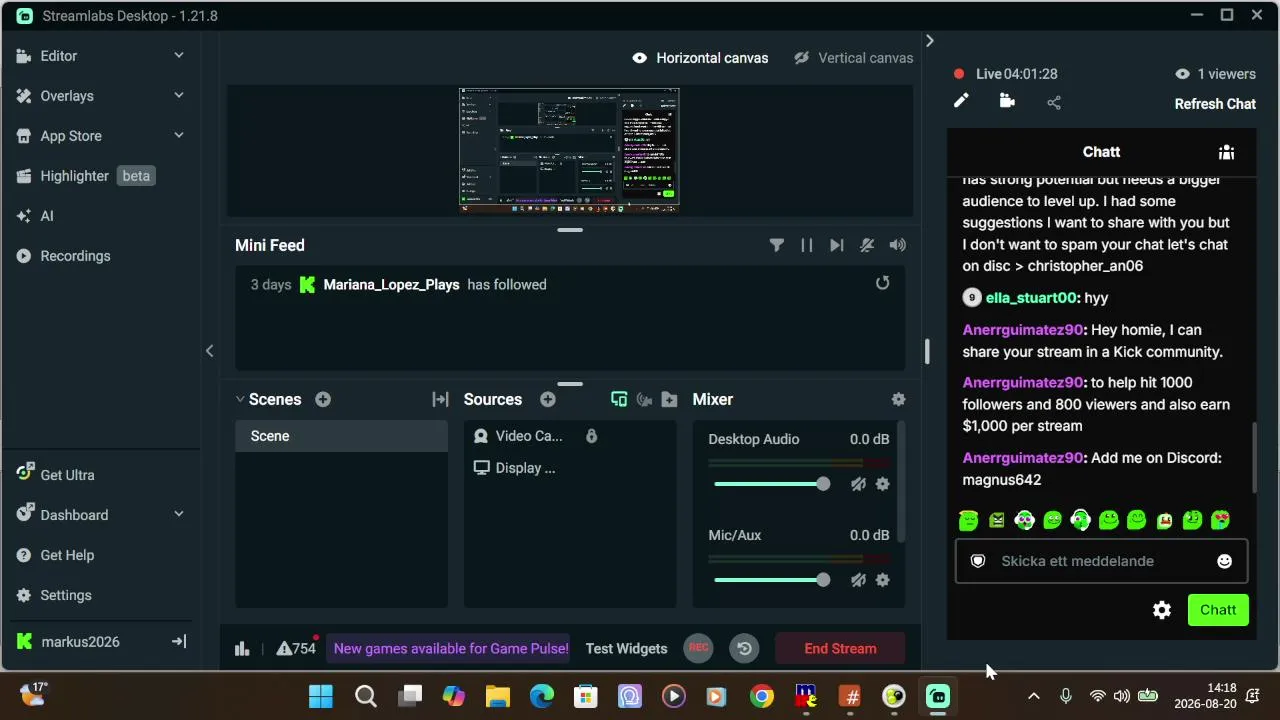The height and width of the screenshot is (720, 1280).
Task: Click Test Widgets
Action: click(626, 648)
